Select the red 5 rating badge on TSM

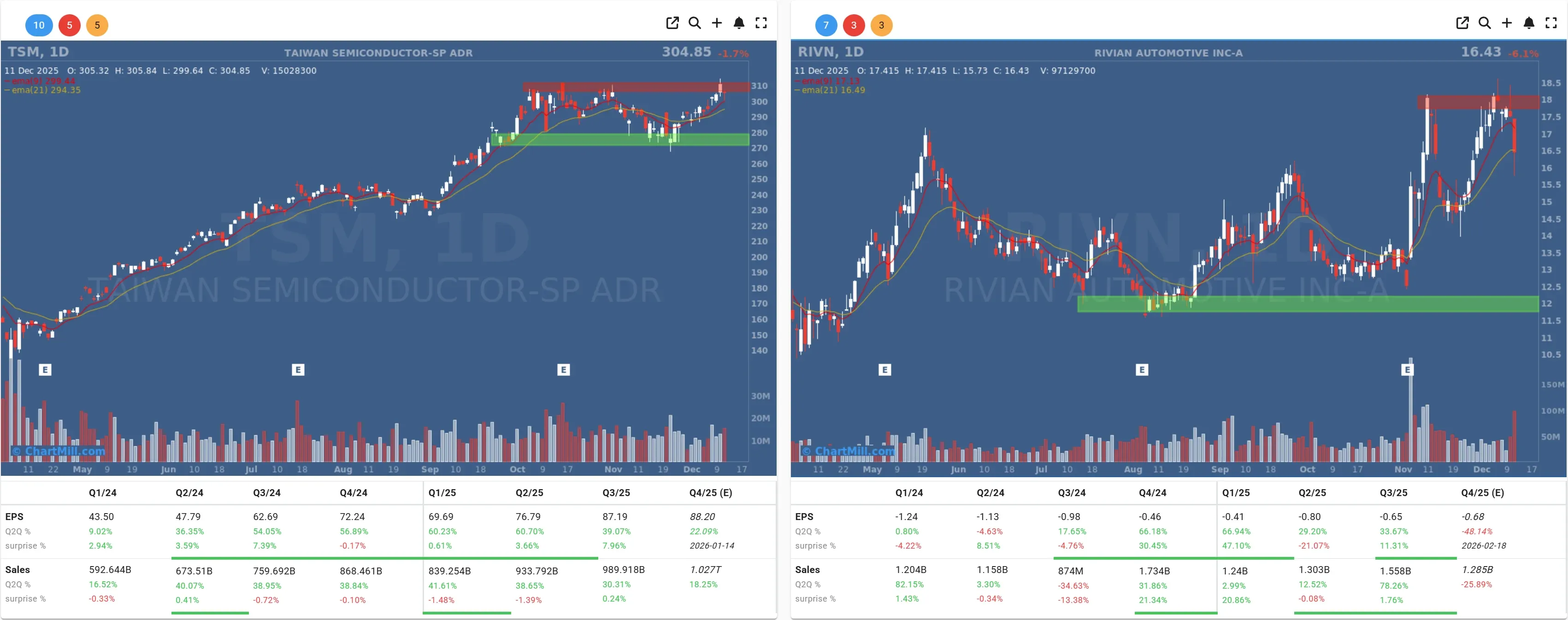[70, 25]
